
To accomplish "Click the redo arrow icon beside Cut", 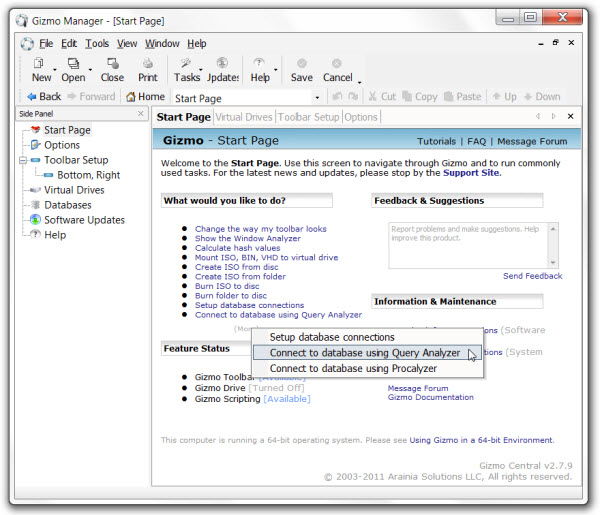I will coord(353,97).
